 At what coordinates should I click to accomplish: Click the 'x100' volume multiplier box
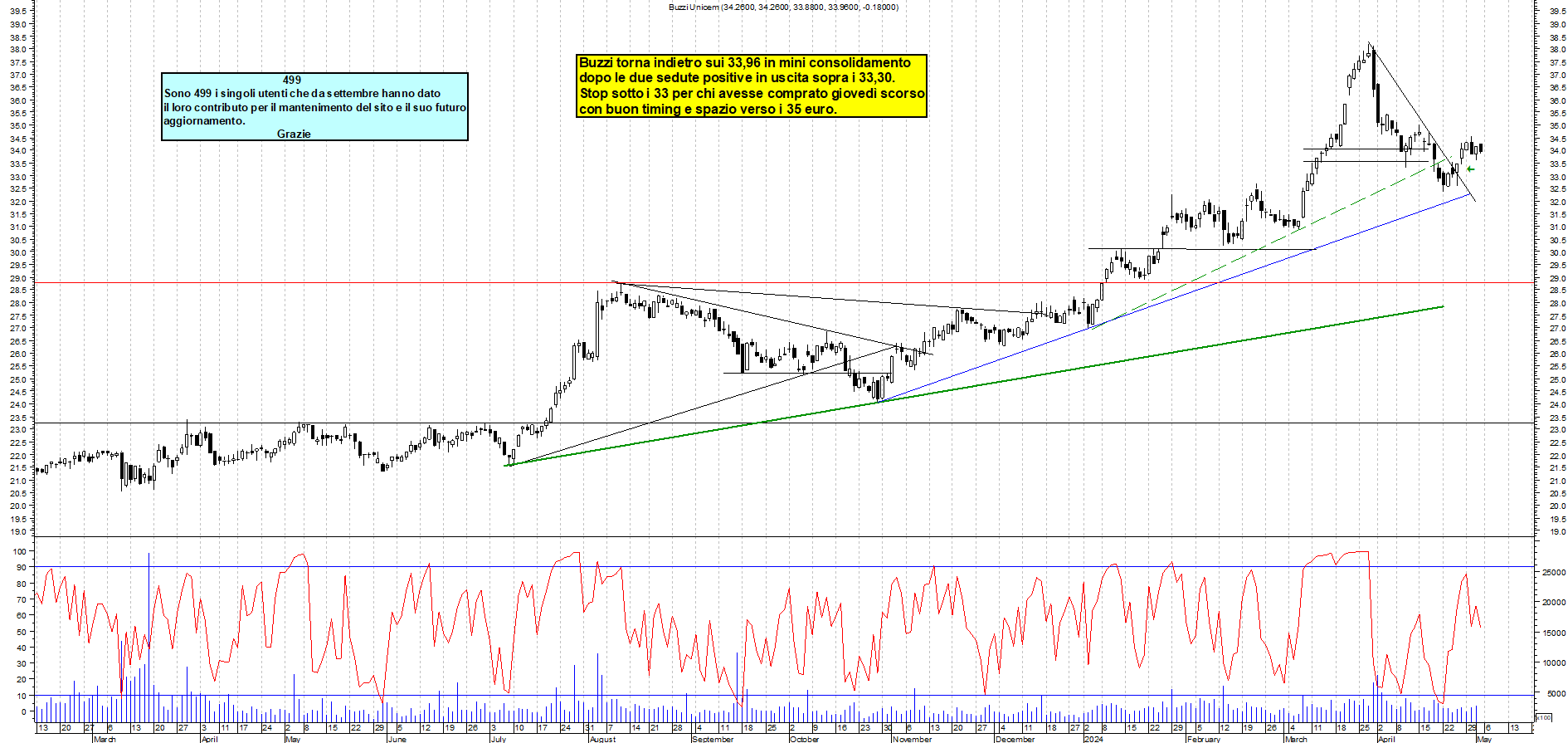click(x=1543, y=717)
